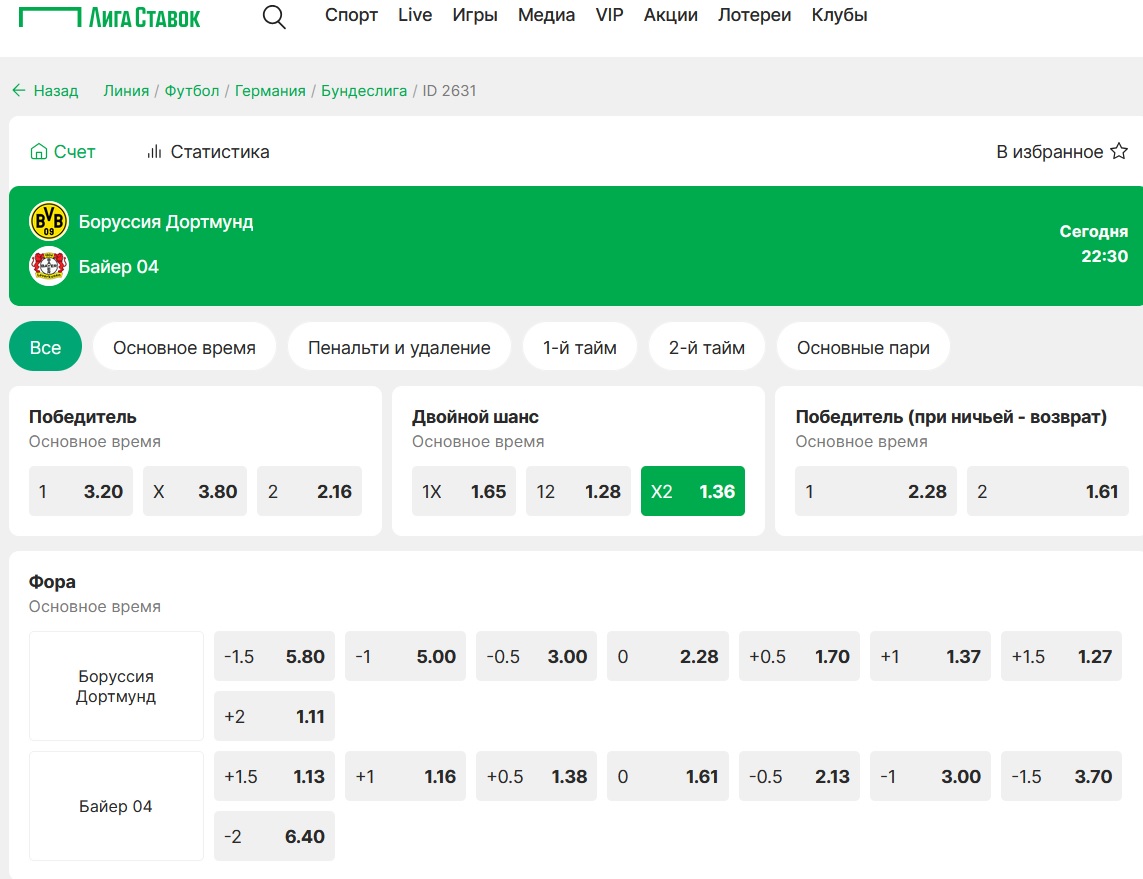This screenshot has width=1143, height=879.
Task: Click match time Сегодня 22:30
Action: tap(1093, 243)
